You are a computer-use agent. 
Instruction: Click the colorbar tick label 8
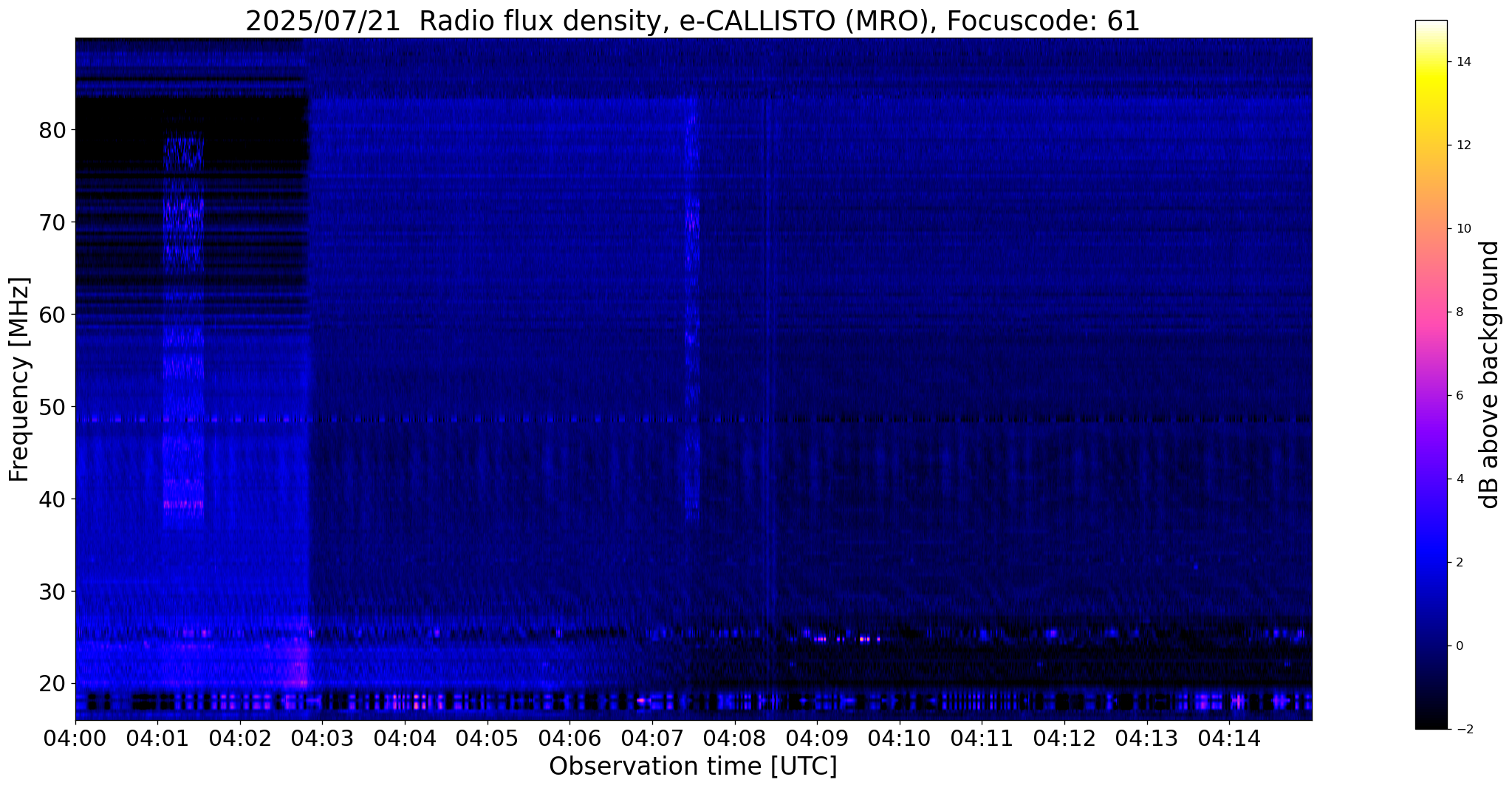[1458, 312]
